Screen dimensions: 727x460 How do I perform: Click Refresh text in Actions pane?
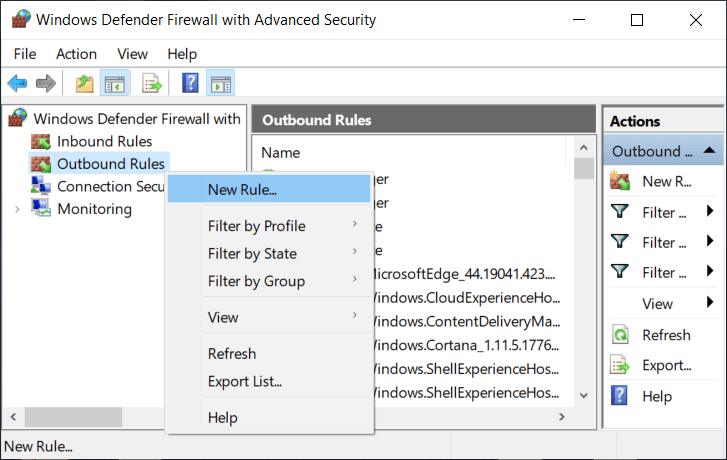tap(666, 335)
